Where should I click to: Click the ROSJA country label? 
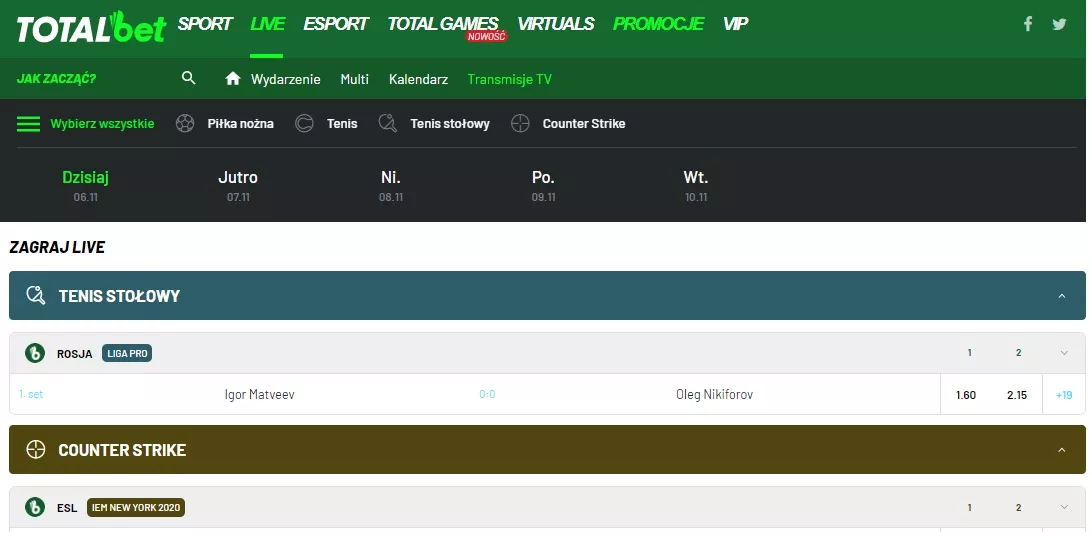[x=75, y=354]
